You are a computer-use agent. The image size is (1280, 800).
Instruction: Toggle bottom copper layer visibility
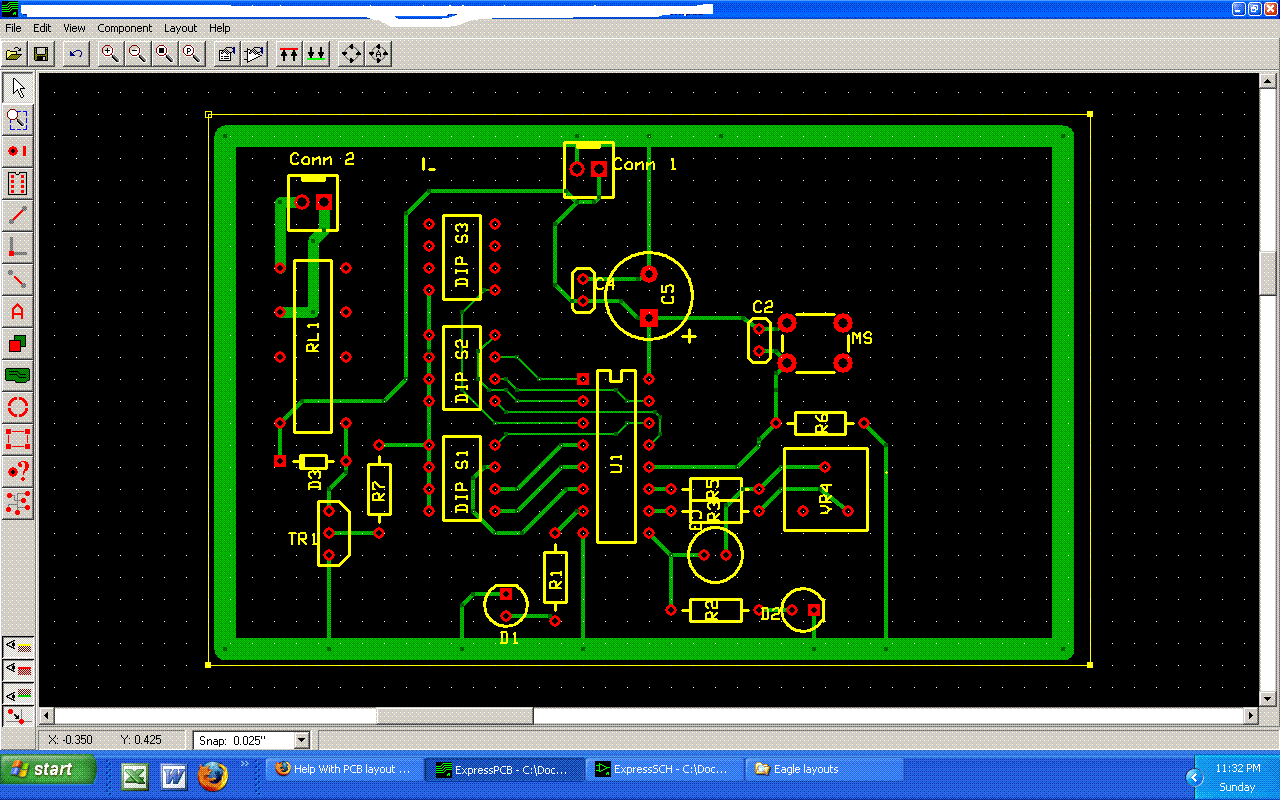point(18,692)
